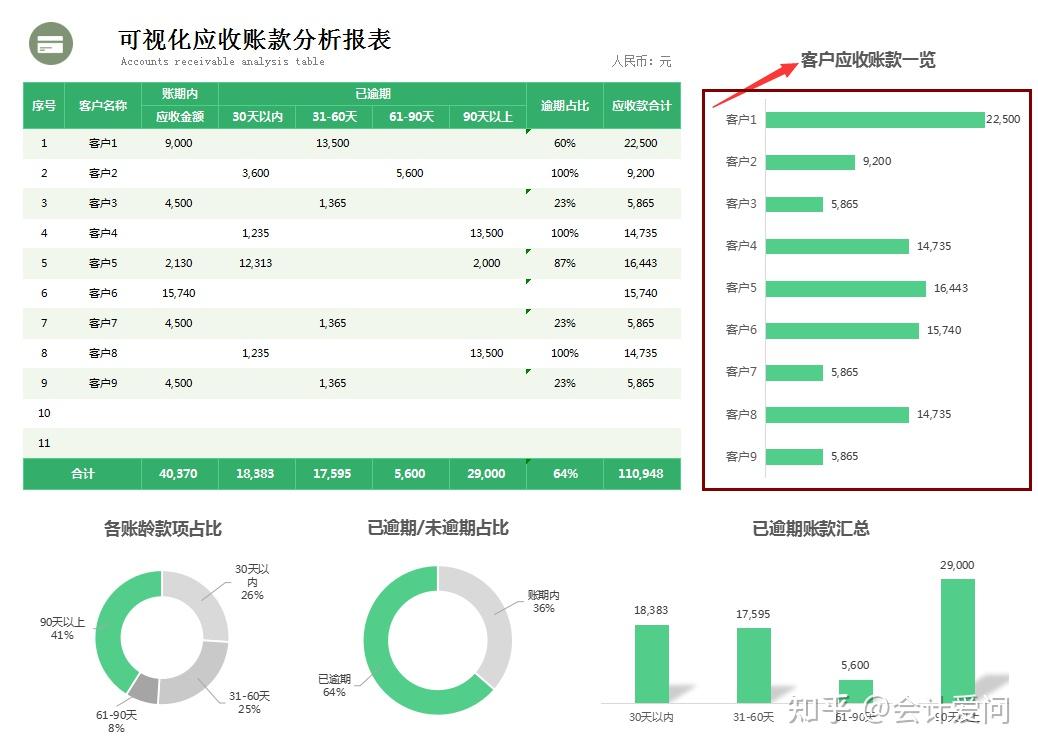Click the 30天以内 axis label under column chart
1038x753 pixels.
[x=651, y=717]
